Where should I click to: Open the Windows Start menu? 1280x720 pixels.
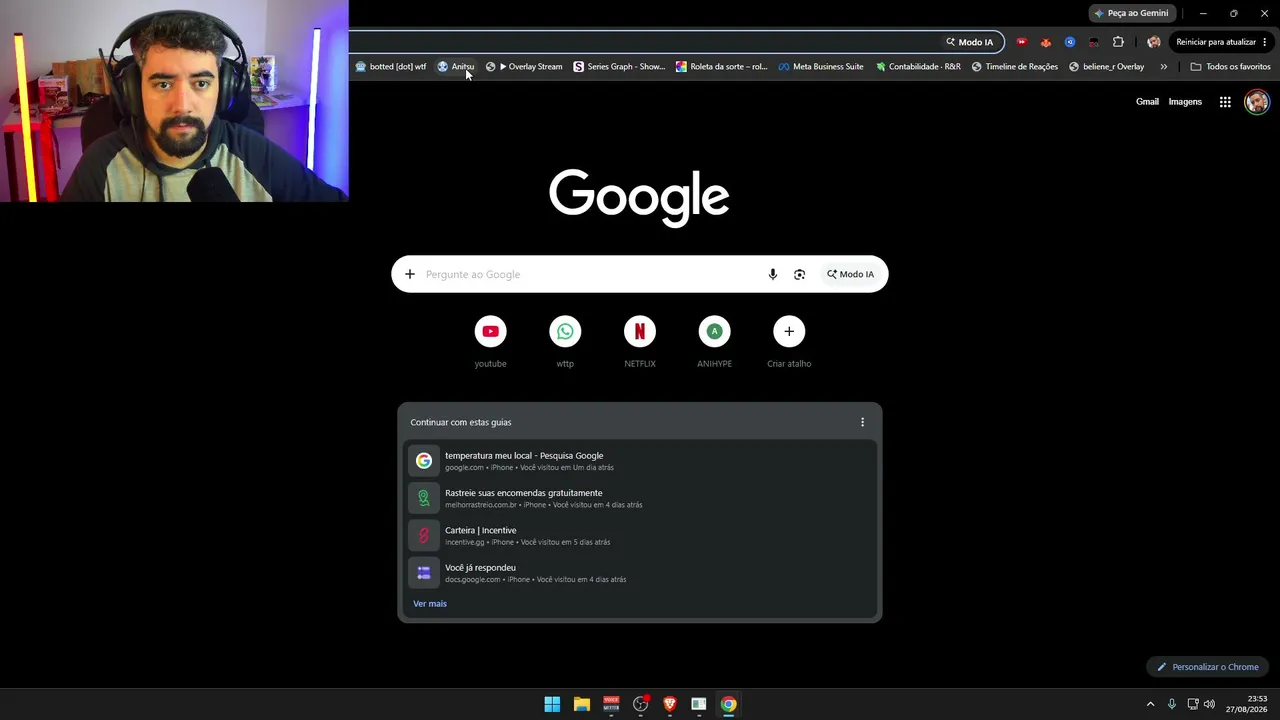tap(552, 704)
